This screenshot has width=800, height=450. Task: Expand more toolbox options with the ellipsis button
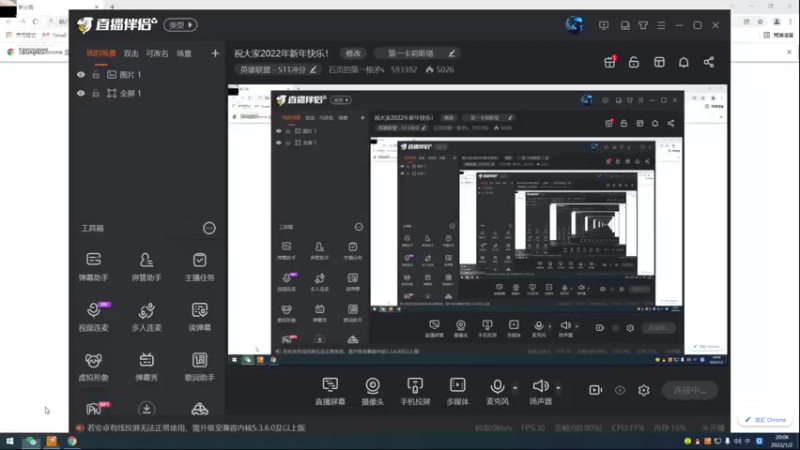[209, 228]
